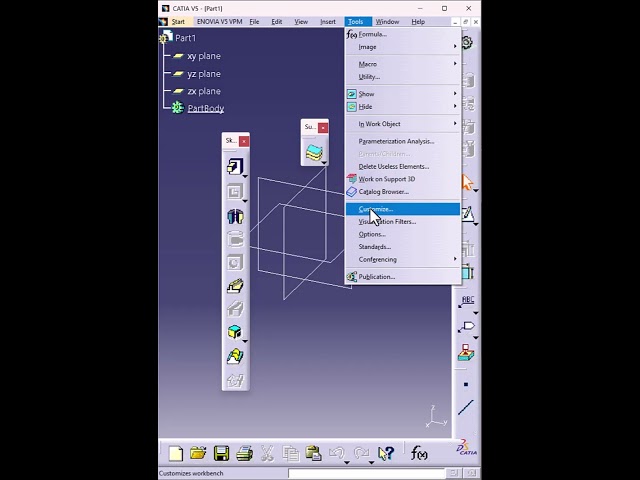Open the Macro submenu
Screen dimensions: 640x480
[403, 64]
